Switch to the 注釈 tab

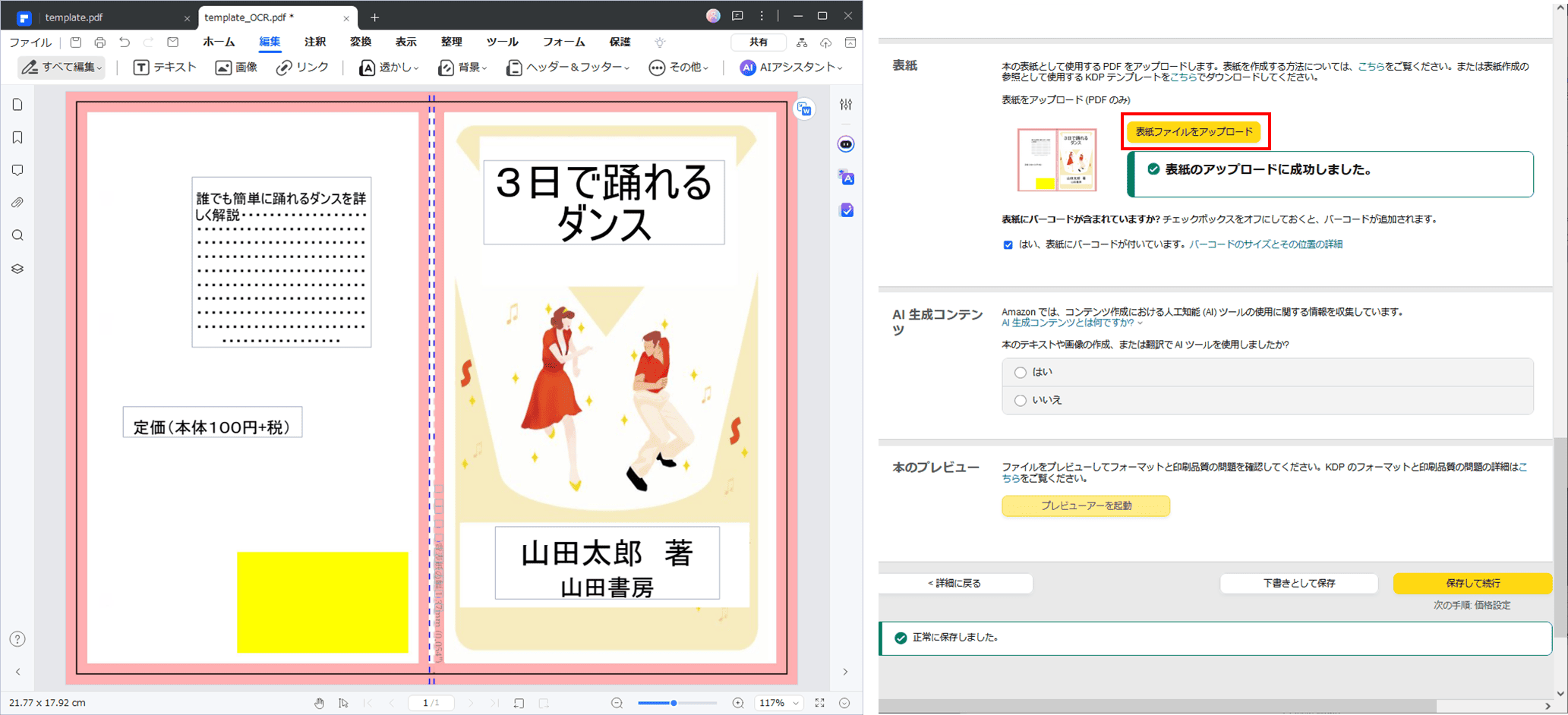(x=315, y=43)
